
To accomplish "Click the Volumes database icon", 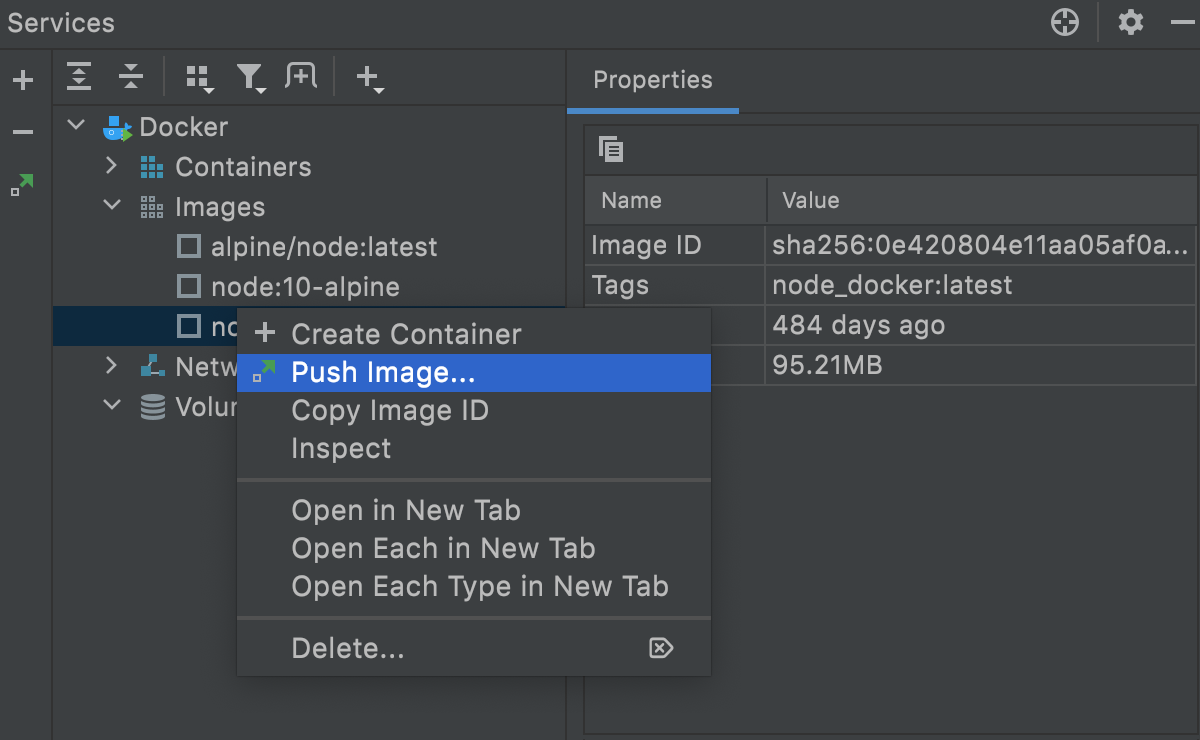I will pos(152,407).
